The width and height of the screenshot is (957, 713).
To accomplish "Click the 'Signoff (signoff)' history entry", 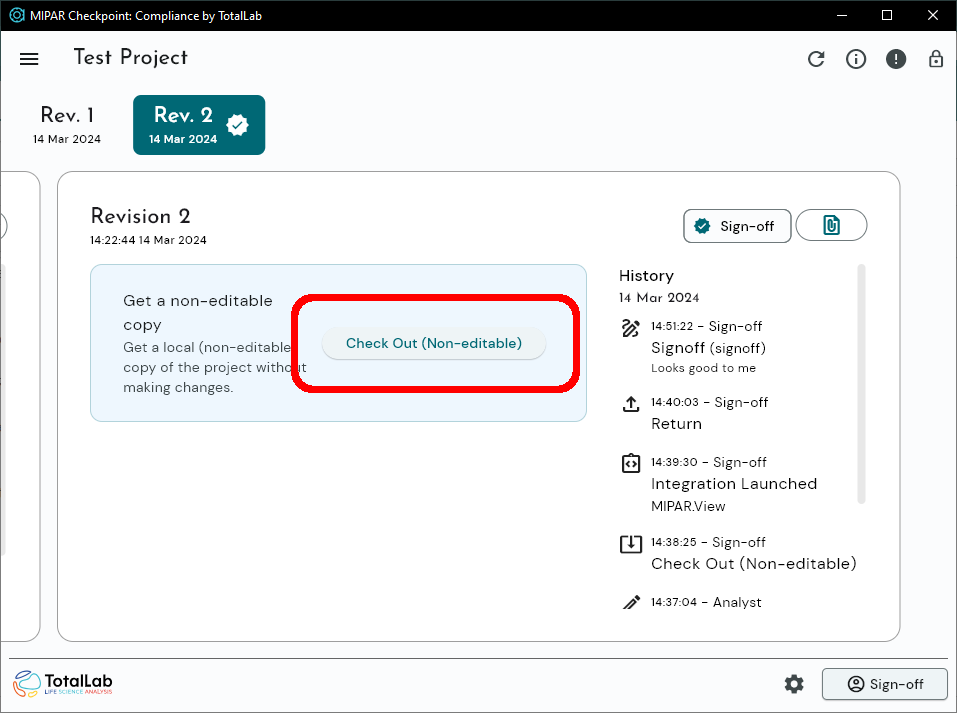I will coord(708,348).
